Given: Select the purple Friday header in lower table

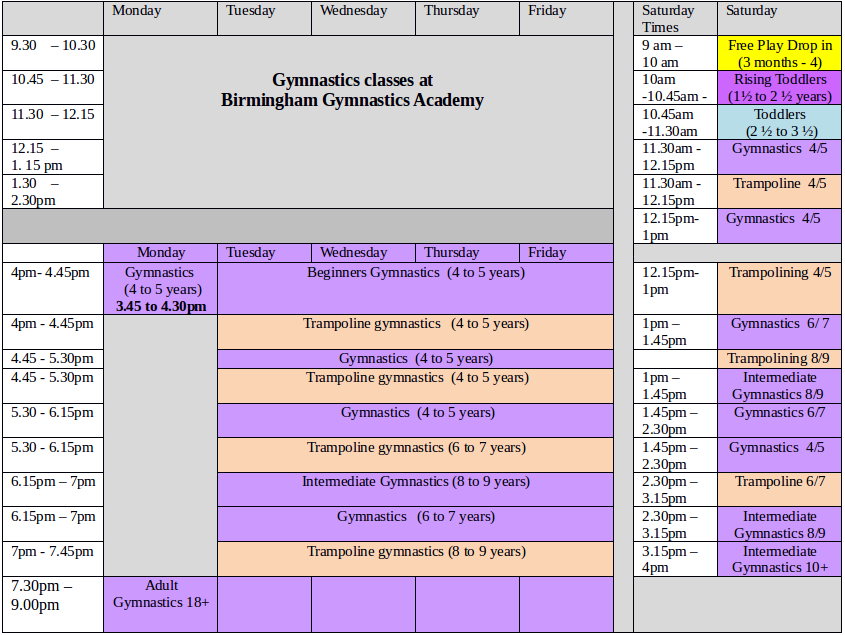Looking at the screenshot, I should 566,253.
